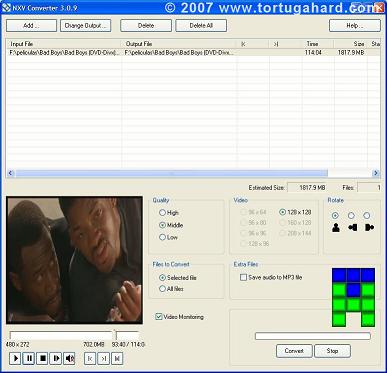The width and height of the screenshot is (387, 373).
Task: Click the NXV Converter title bar icon
Action: pos(6,7)
